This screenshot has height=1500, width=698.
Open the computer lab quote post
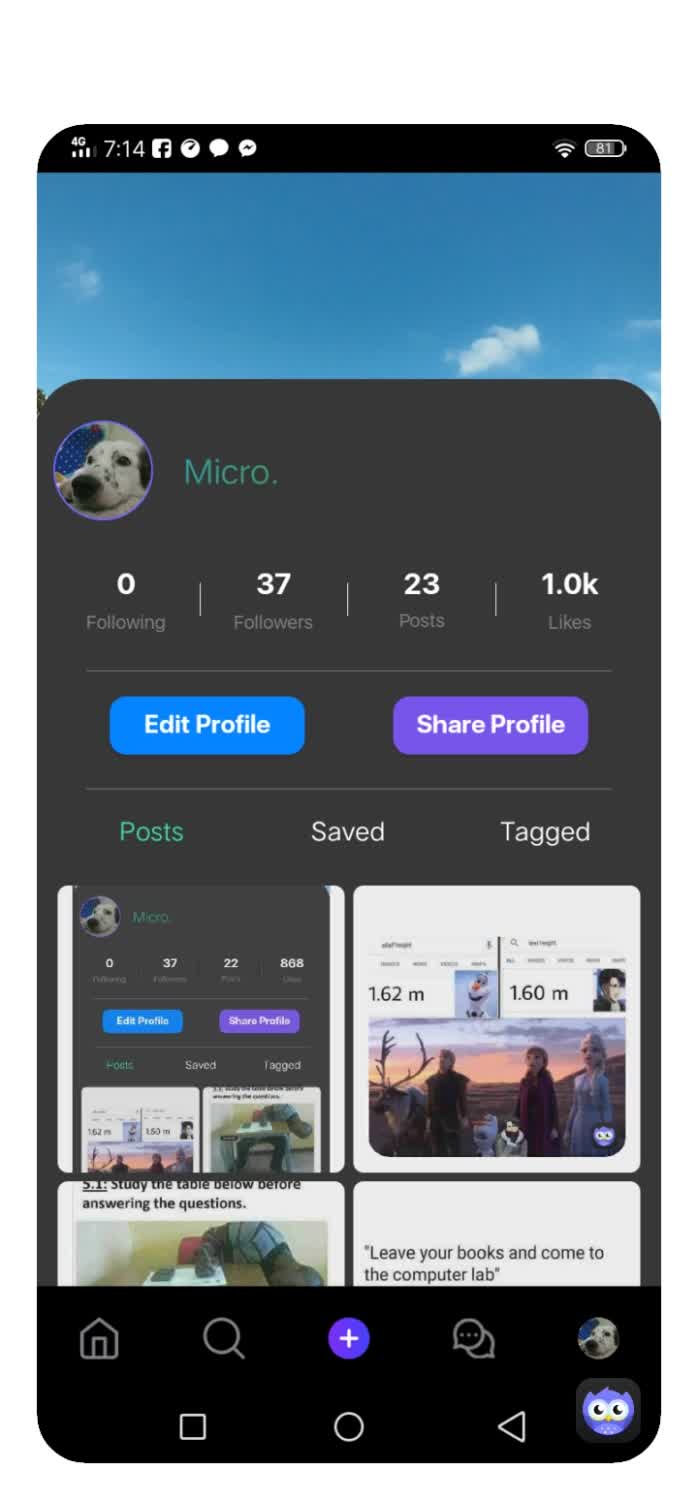(x=497, y=1234)
